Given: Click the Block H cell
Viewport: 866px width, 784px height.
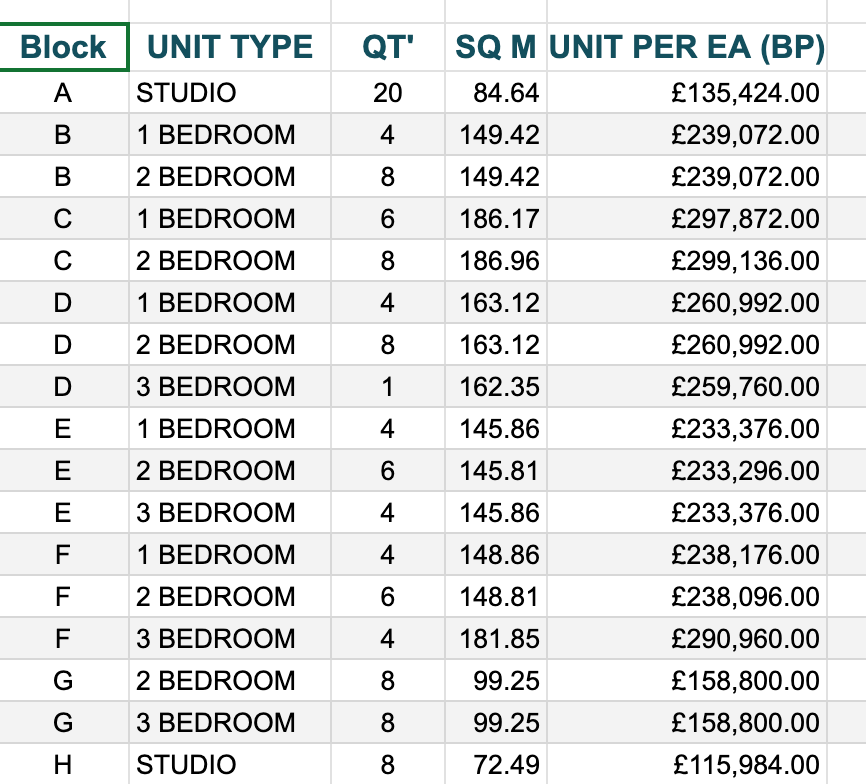Looking at the screenshot, I should 64,765.
